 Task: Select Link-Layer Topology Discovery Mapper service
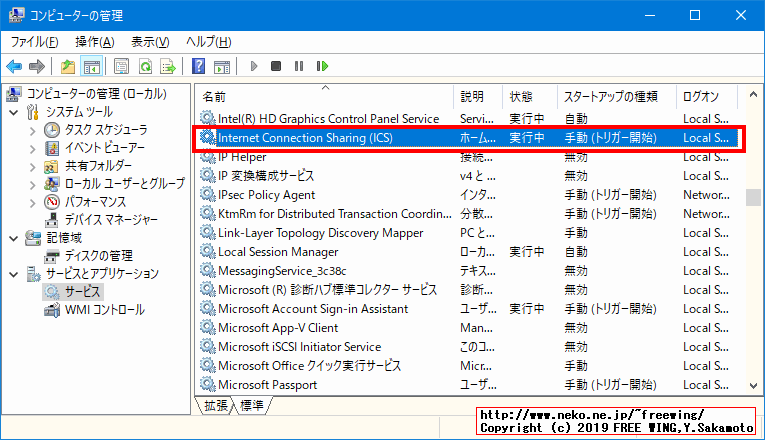[321, 233]
